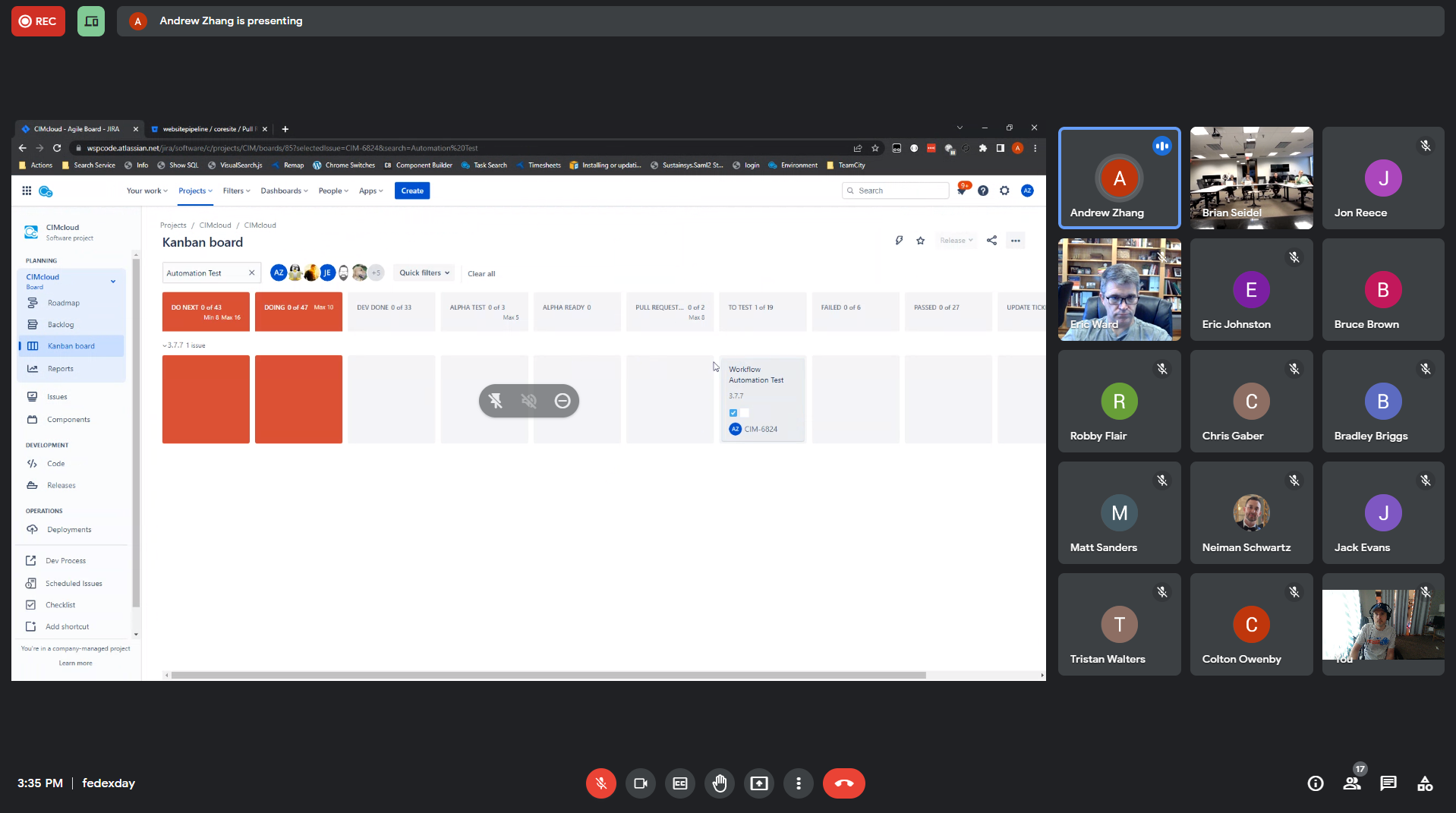1456x813 pixels.
Task: Turn on the camera button
Action: point(640,783)
